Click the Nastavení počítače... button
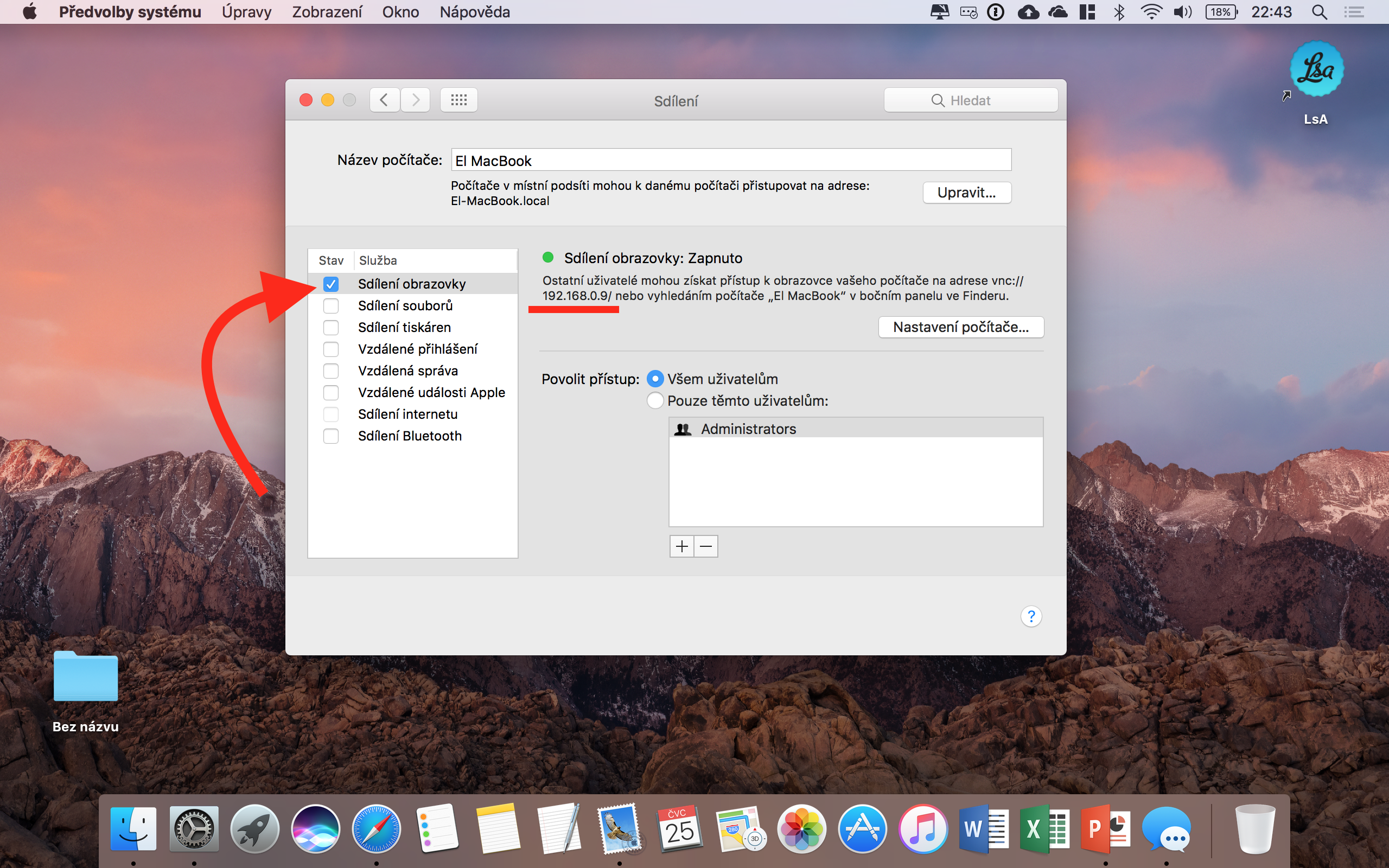This screenshot has height=868, width=1389. pyautogui.click(x=960, y=327)
